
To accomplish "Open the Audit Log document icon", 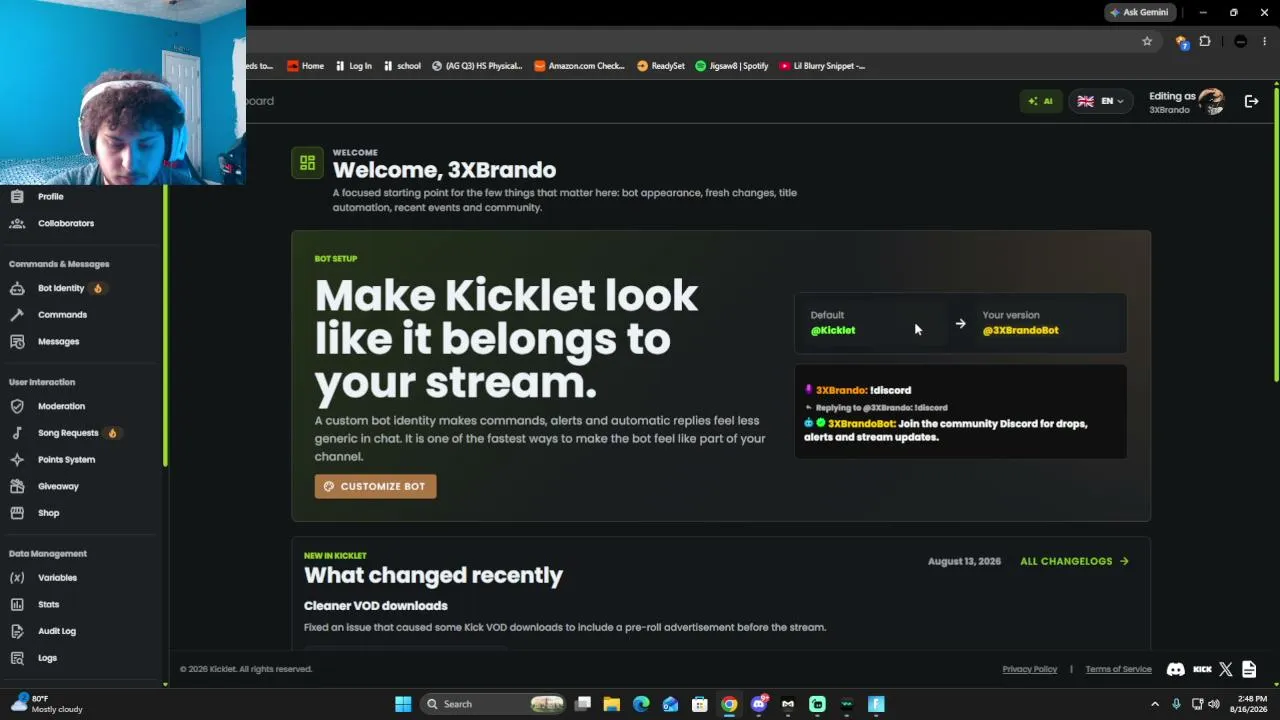I will coord(17,631).
